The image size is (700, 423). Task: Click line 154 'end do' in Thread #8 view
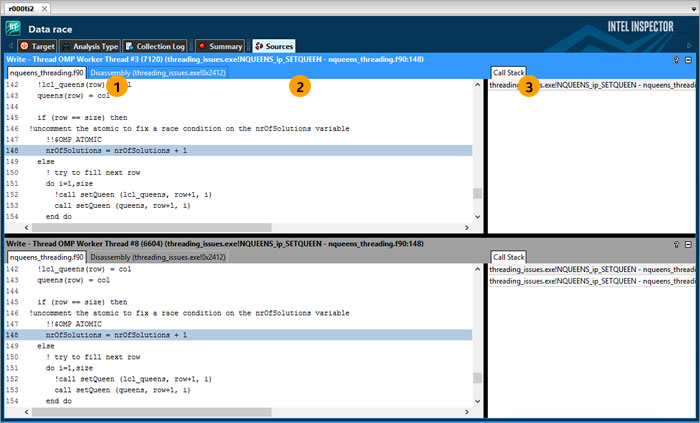coord(58,401)
